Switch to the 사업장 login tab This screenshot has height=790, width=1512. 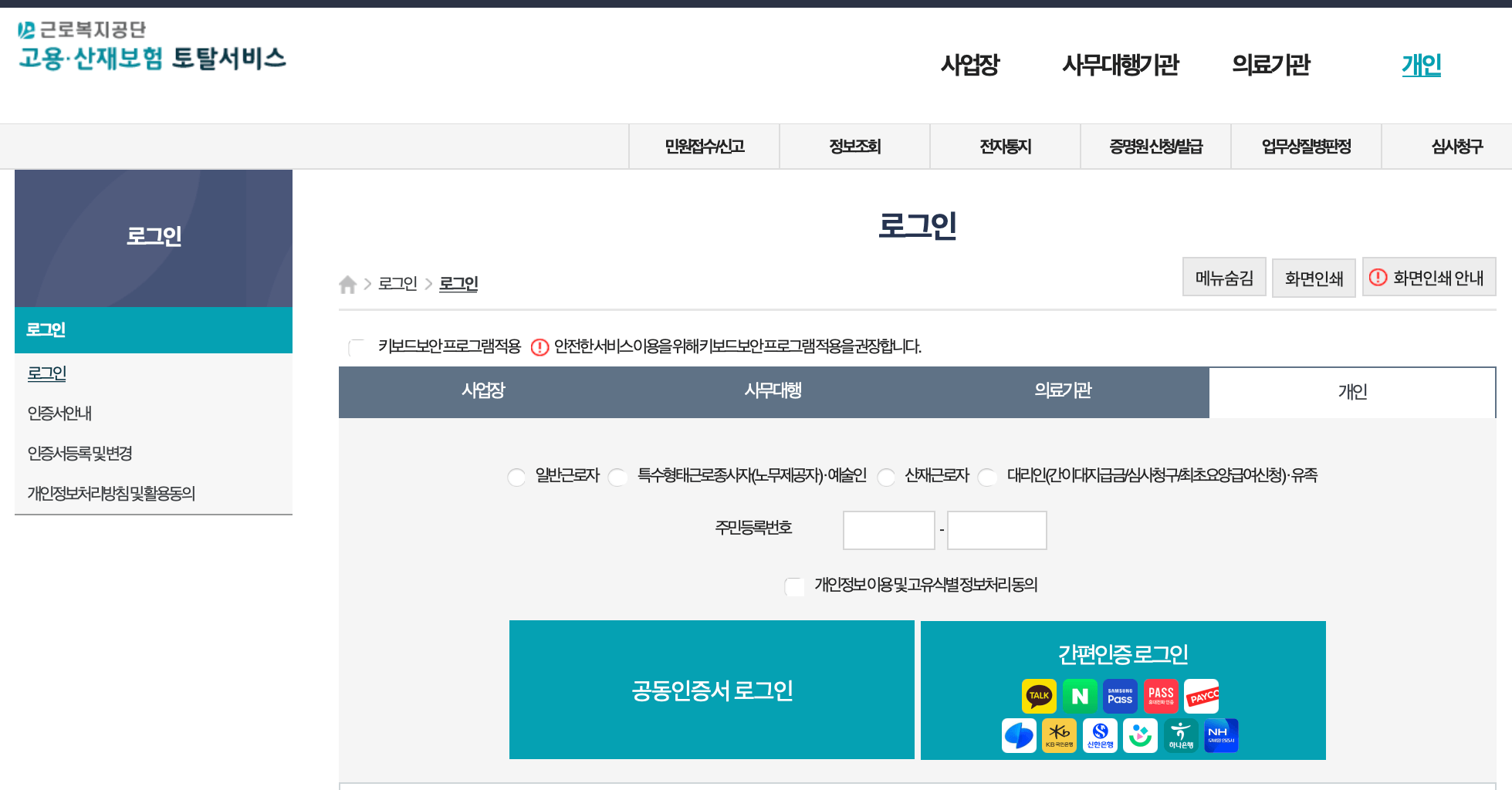(x=483, y=391)
